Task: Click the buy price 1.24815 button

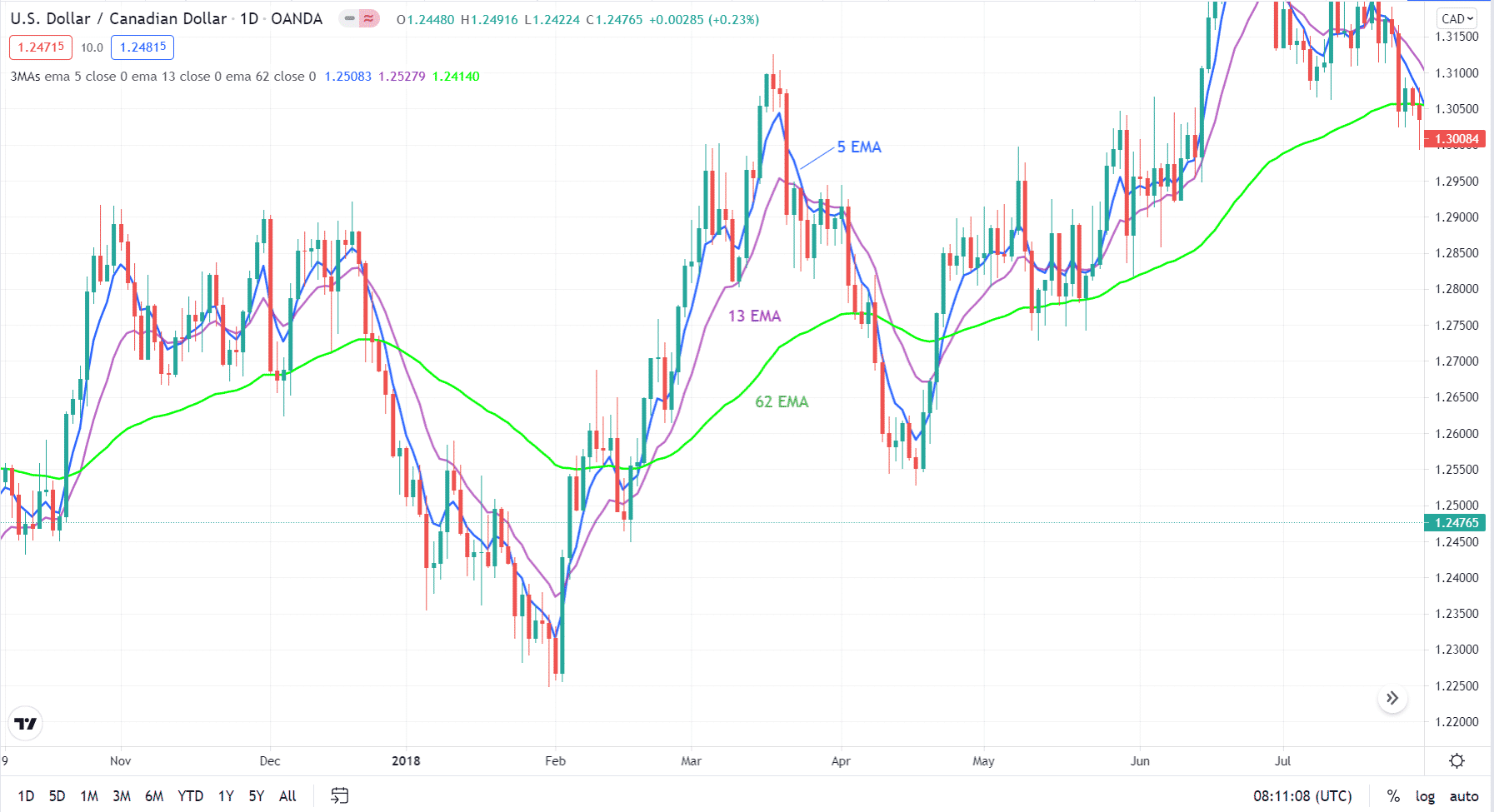Action: pyautogui.click(x=142, y=47)
